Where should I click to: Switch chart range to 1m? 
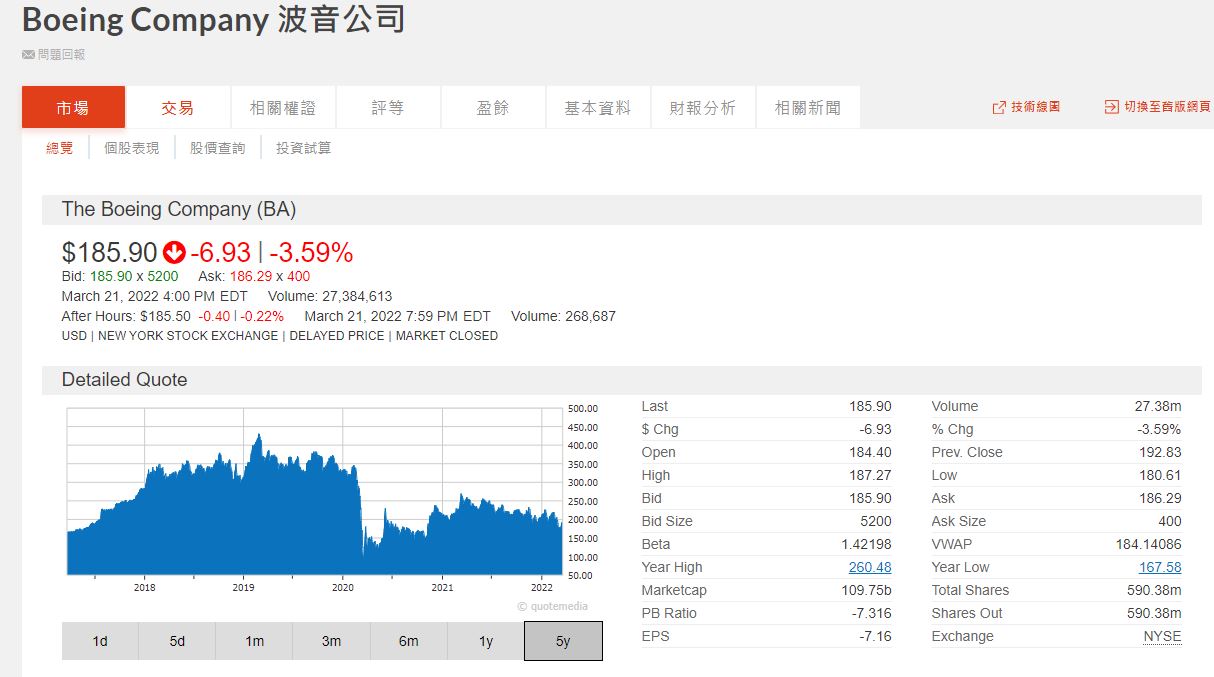[254, 641]
